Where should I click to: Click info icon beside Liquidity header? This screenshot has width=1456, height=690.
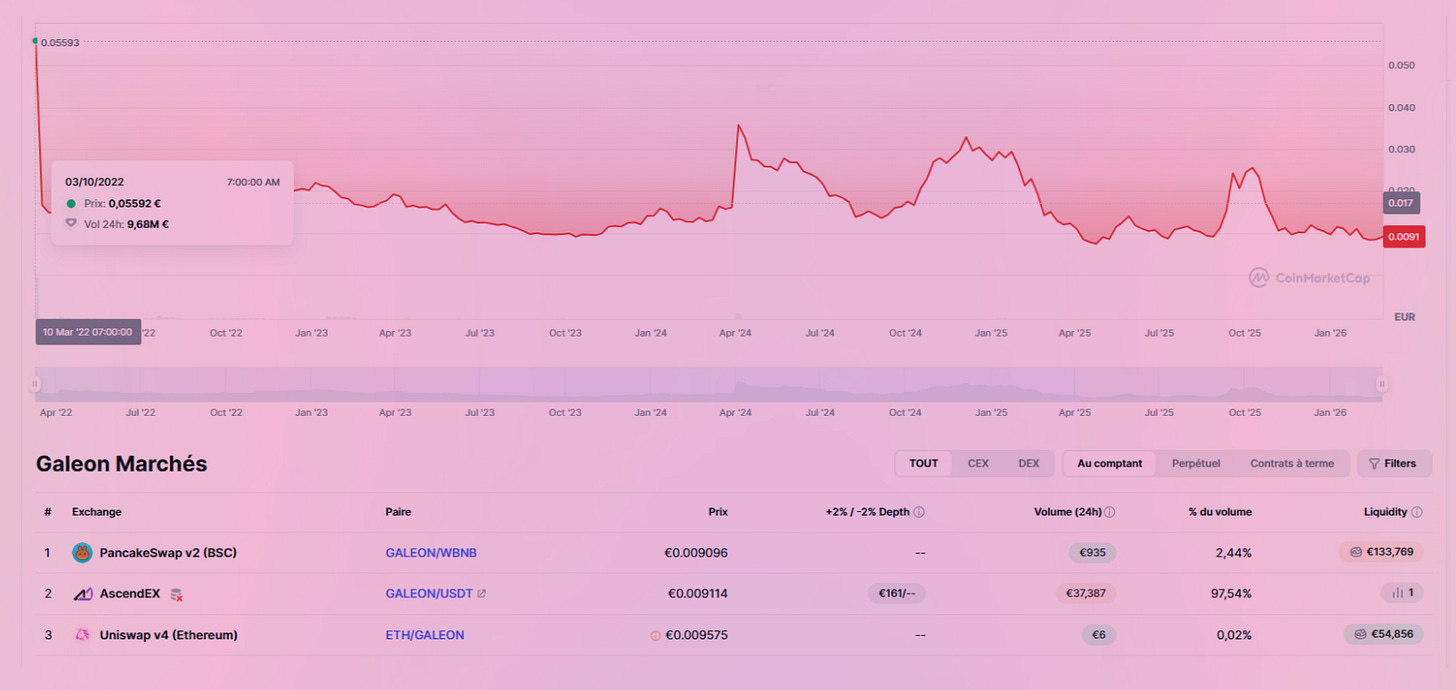(x=1417, y=512)
